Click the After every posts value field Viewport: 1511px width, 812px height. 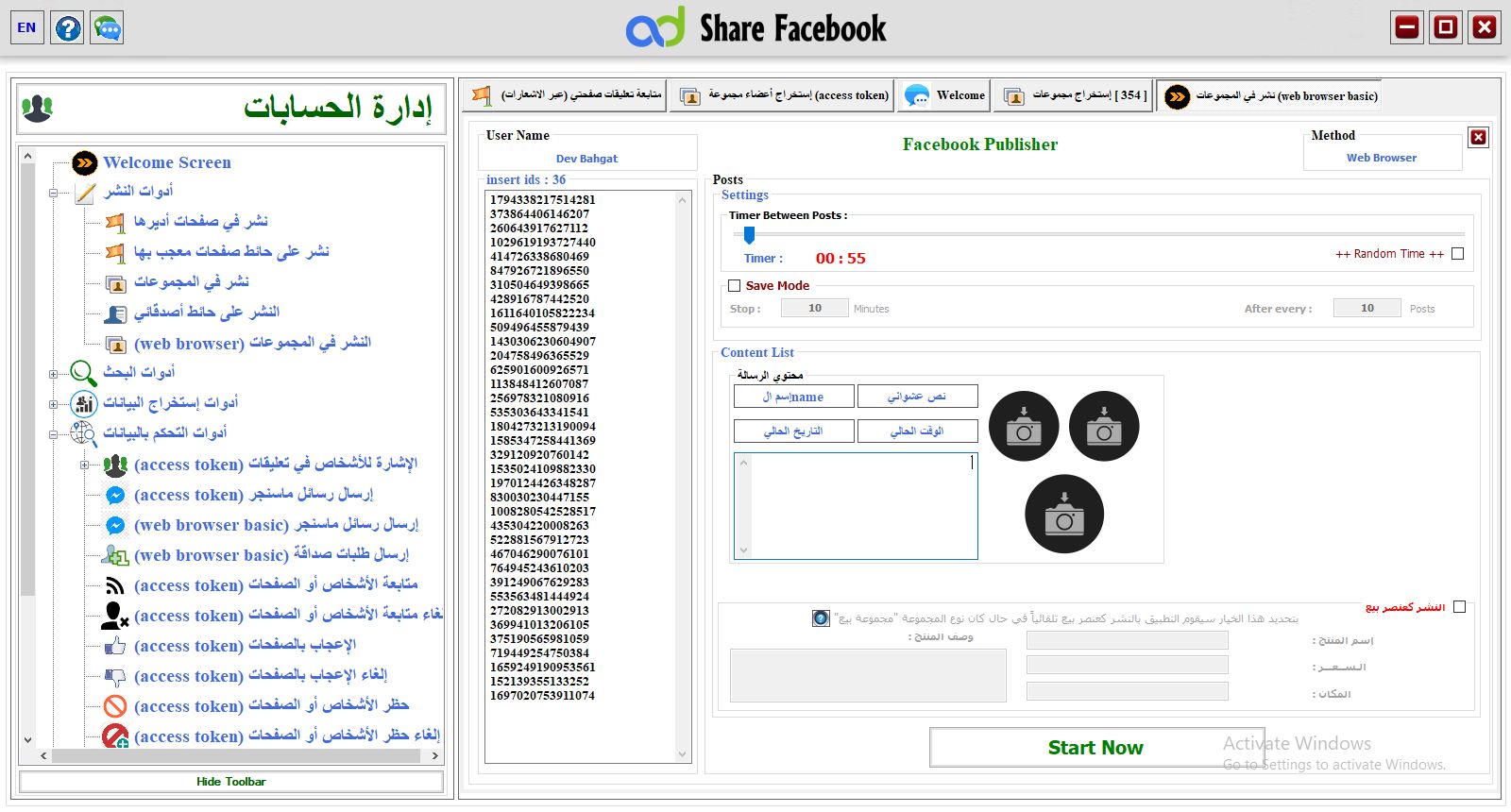[1367, 308]
